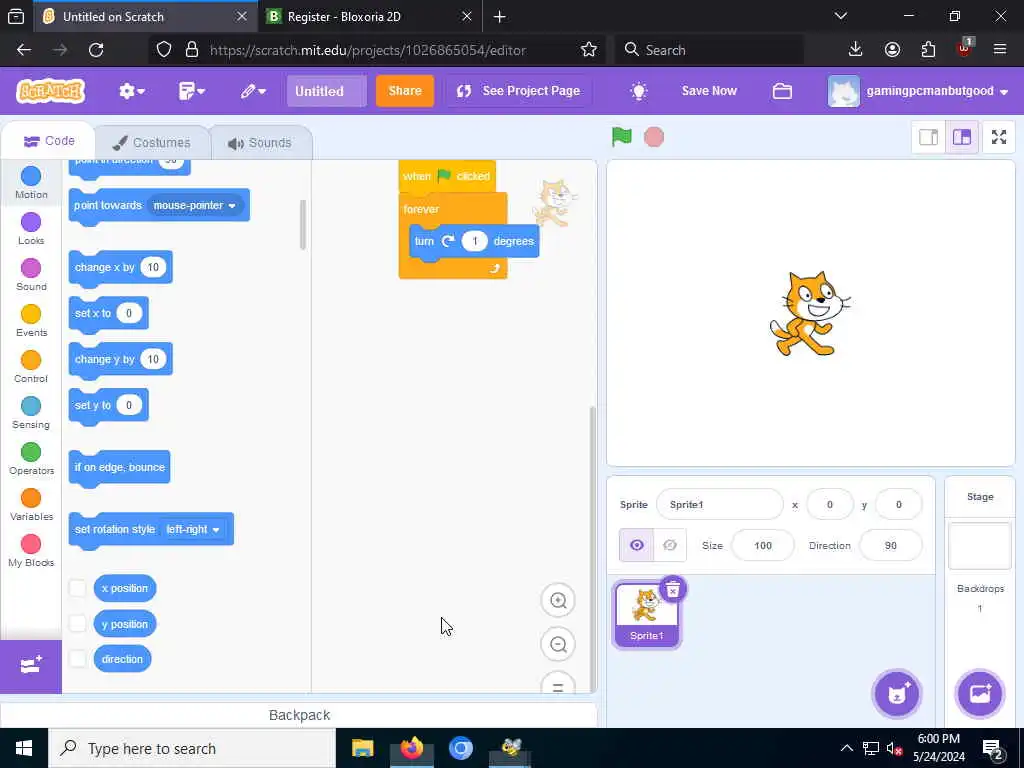Click the sprite x coordinate field

tap(829, 504)
